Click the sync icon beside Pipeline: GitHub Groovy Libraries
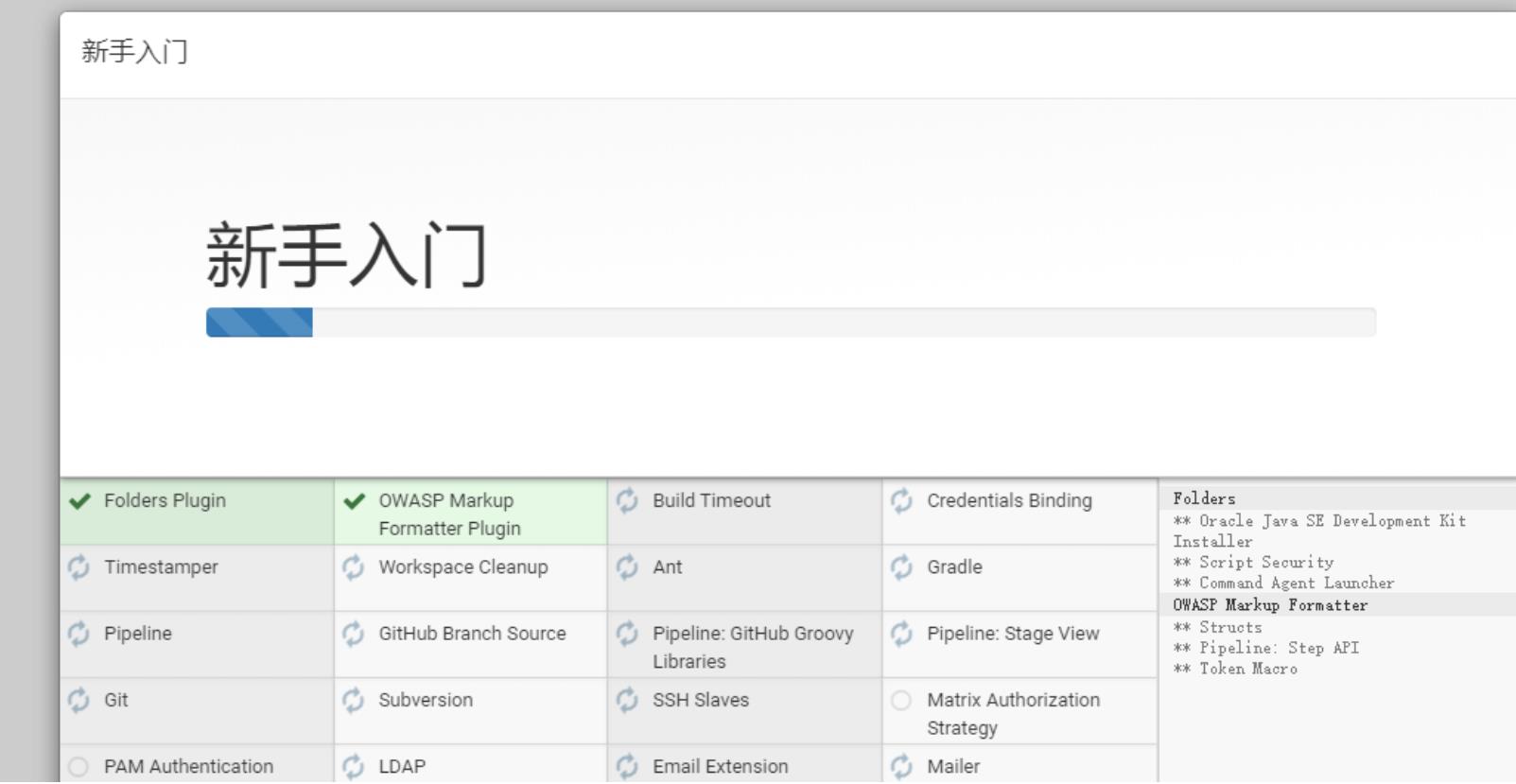The width and height of the screenshot is (1516, 784). pos(627,633)
